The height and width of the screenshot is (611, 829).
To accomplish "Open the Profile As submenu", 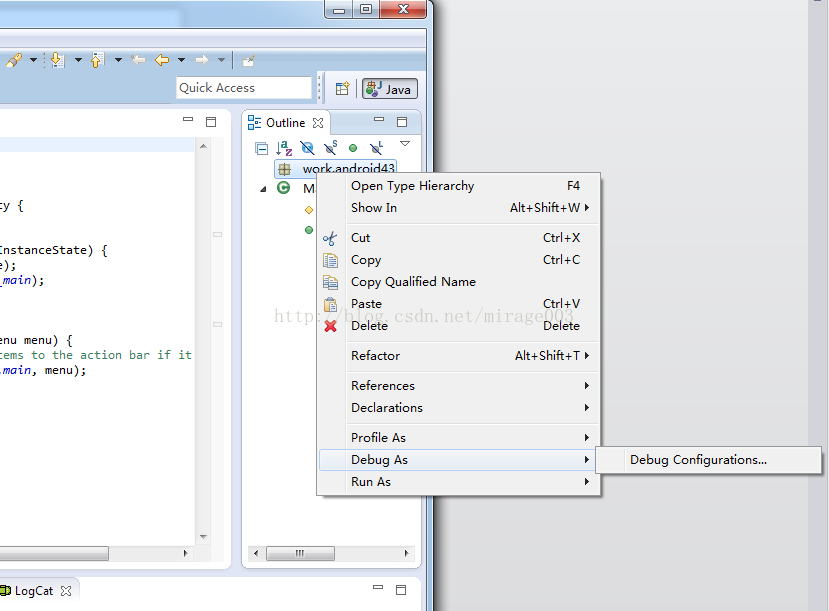I will click(x=458, y=438).
